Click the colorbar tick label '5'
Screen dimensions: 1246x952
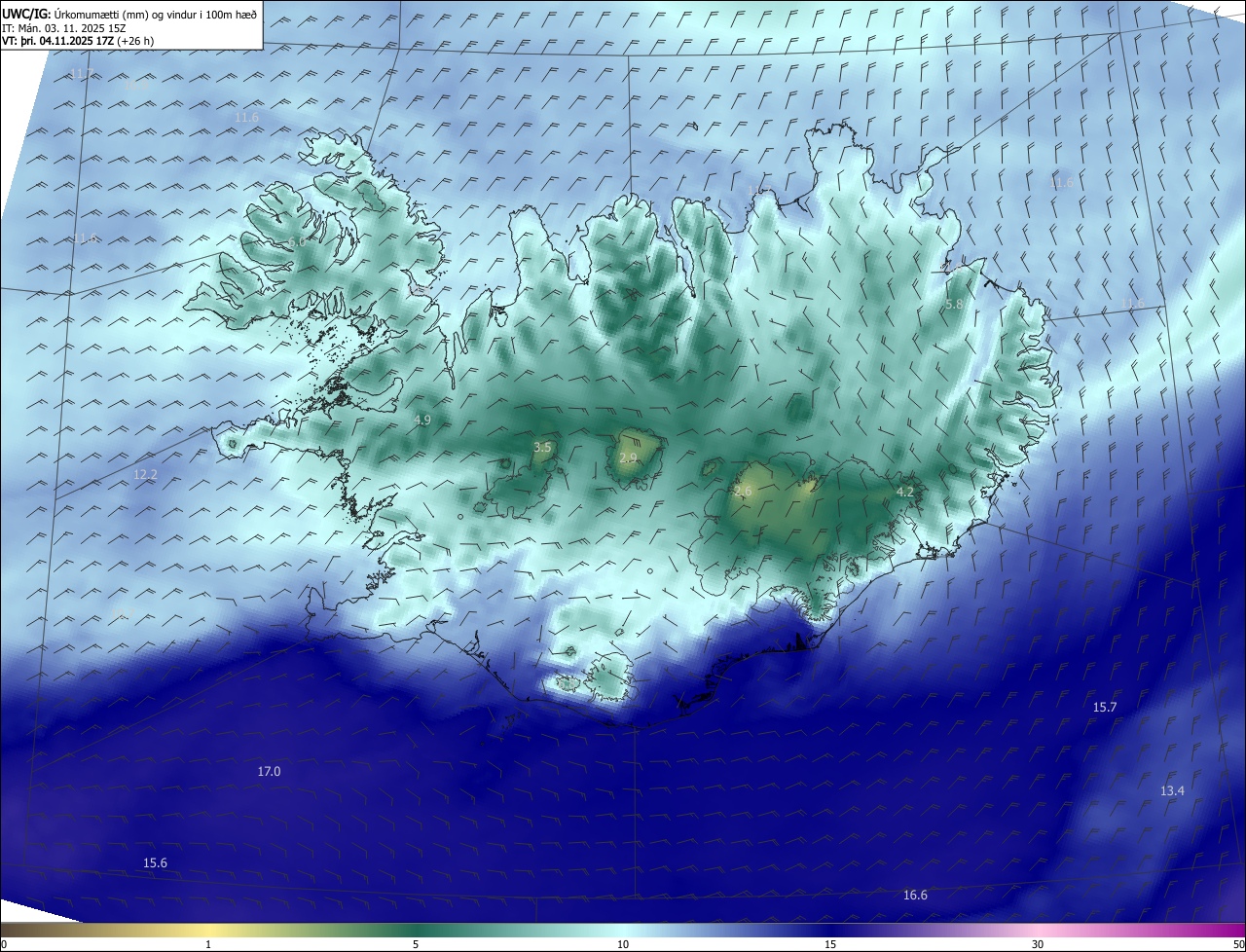(416, 944)
